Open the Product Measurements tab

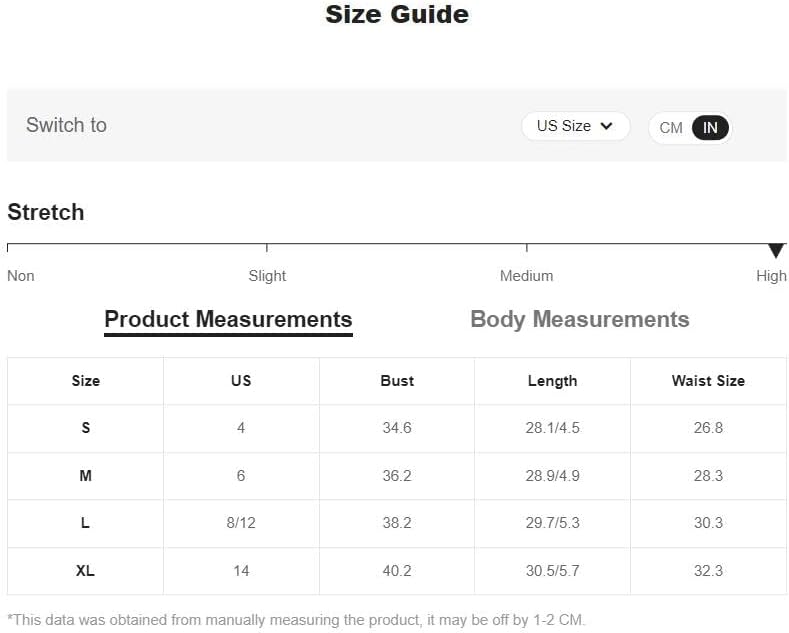click(x=228, y=319)
